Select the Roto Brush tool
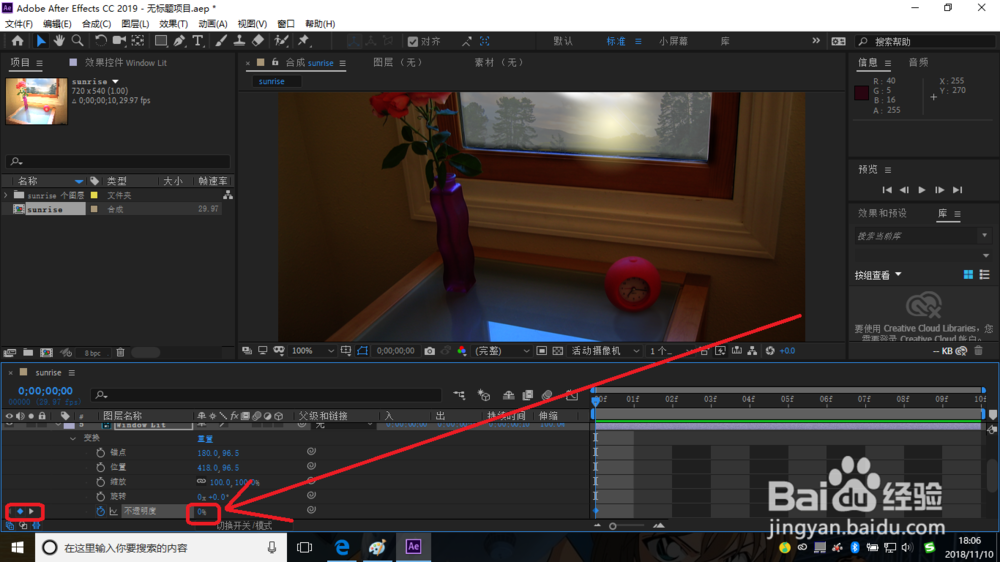 tap(281, 41)
